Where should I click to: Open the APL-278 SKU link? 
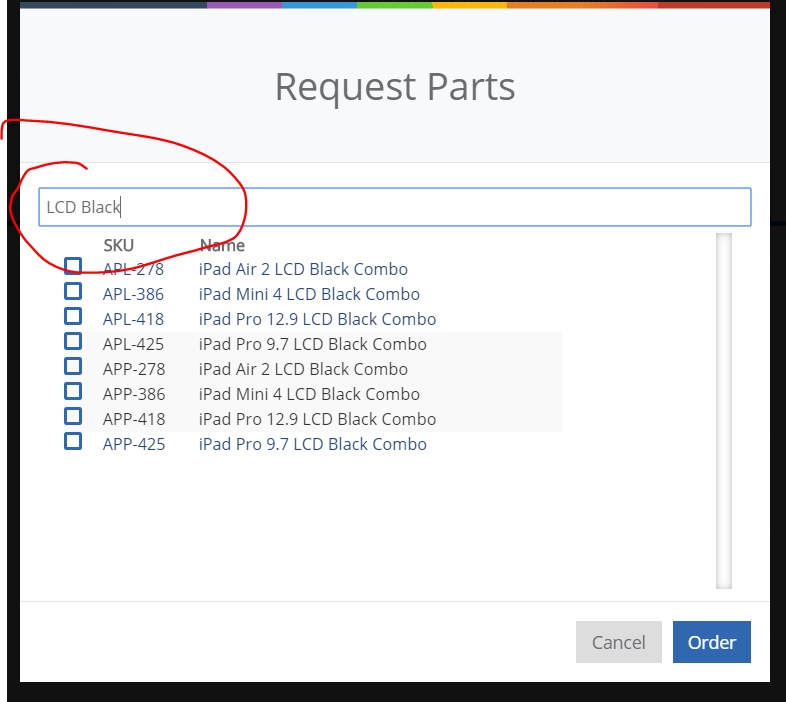pos(133,269)
